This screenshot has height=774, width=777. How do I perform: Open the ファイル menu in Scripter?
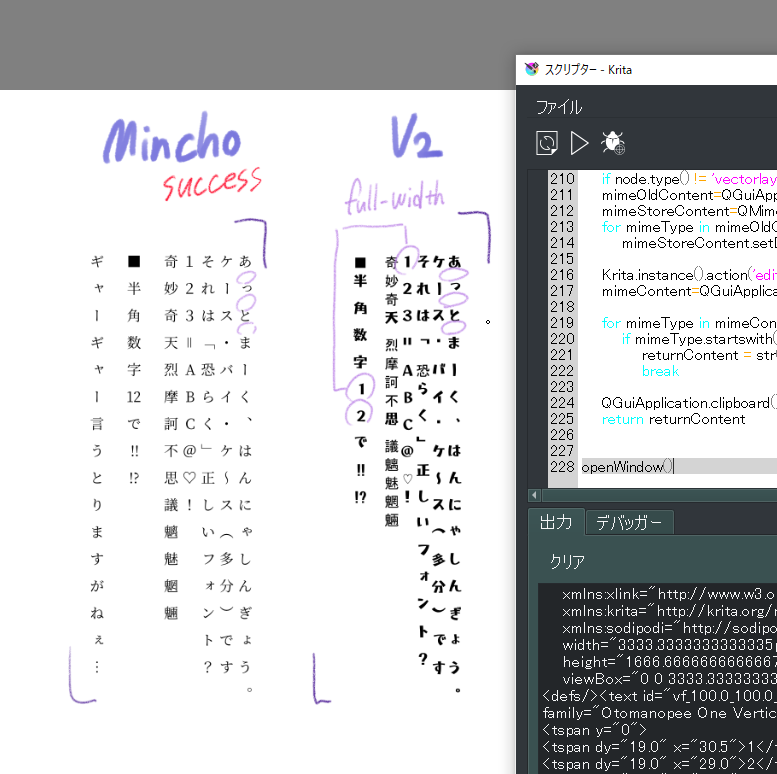pyautogui.click(x=558, y=107)
